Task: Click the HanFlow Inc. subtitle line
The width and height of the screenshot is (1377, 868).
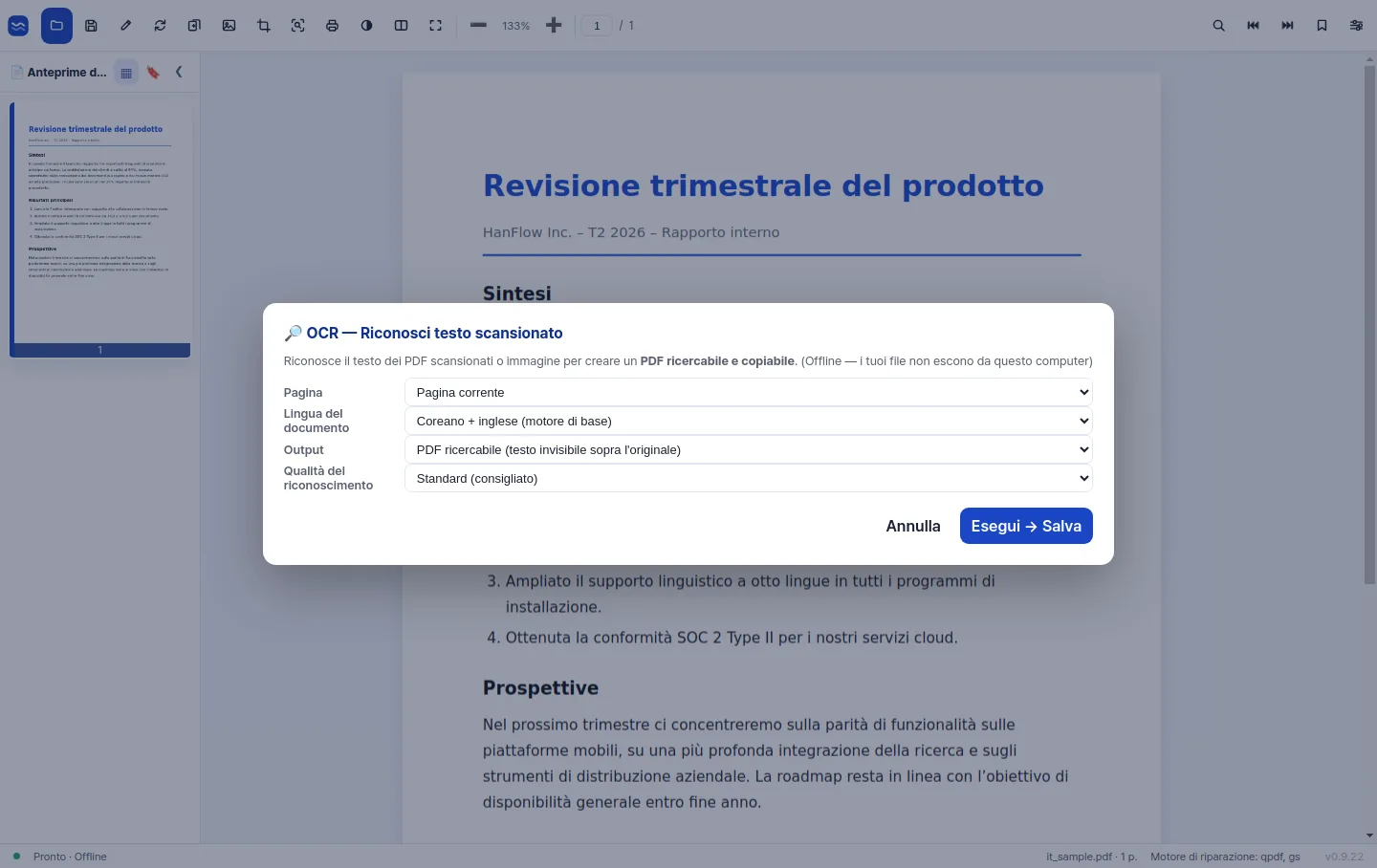Action: tap(631, 232)
